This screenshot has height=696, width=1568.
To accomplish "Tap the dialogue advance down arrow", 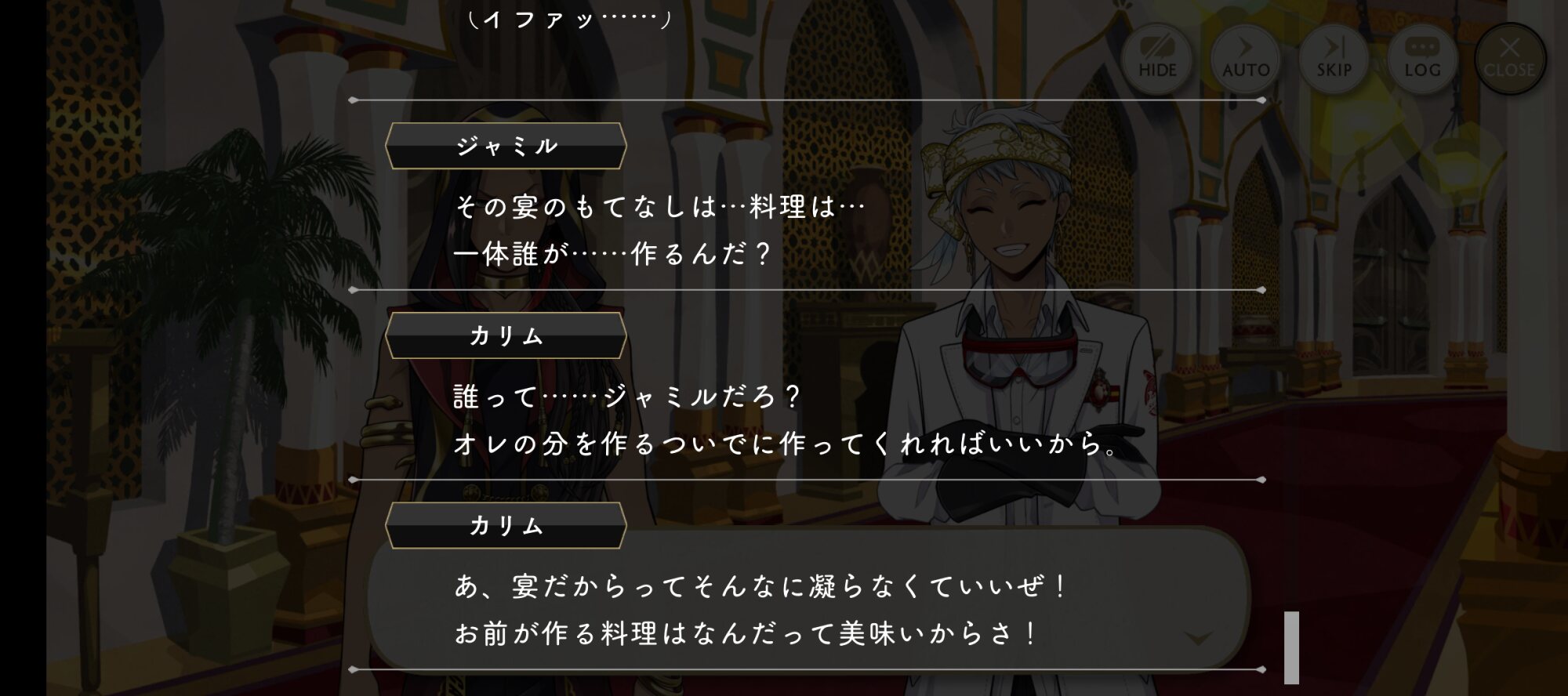I will [1198, 638].
